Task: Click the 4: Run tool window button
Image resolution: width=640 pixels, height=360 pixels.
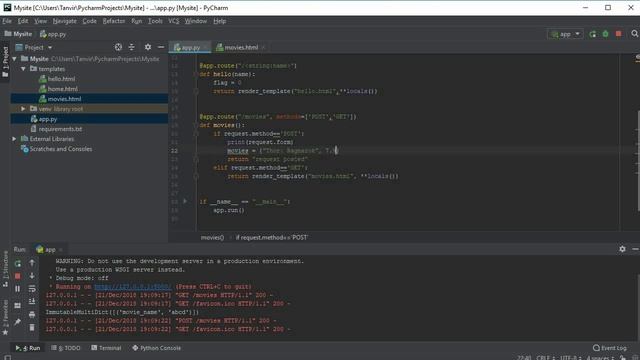Action: (x=28, y=348)
